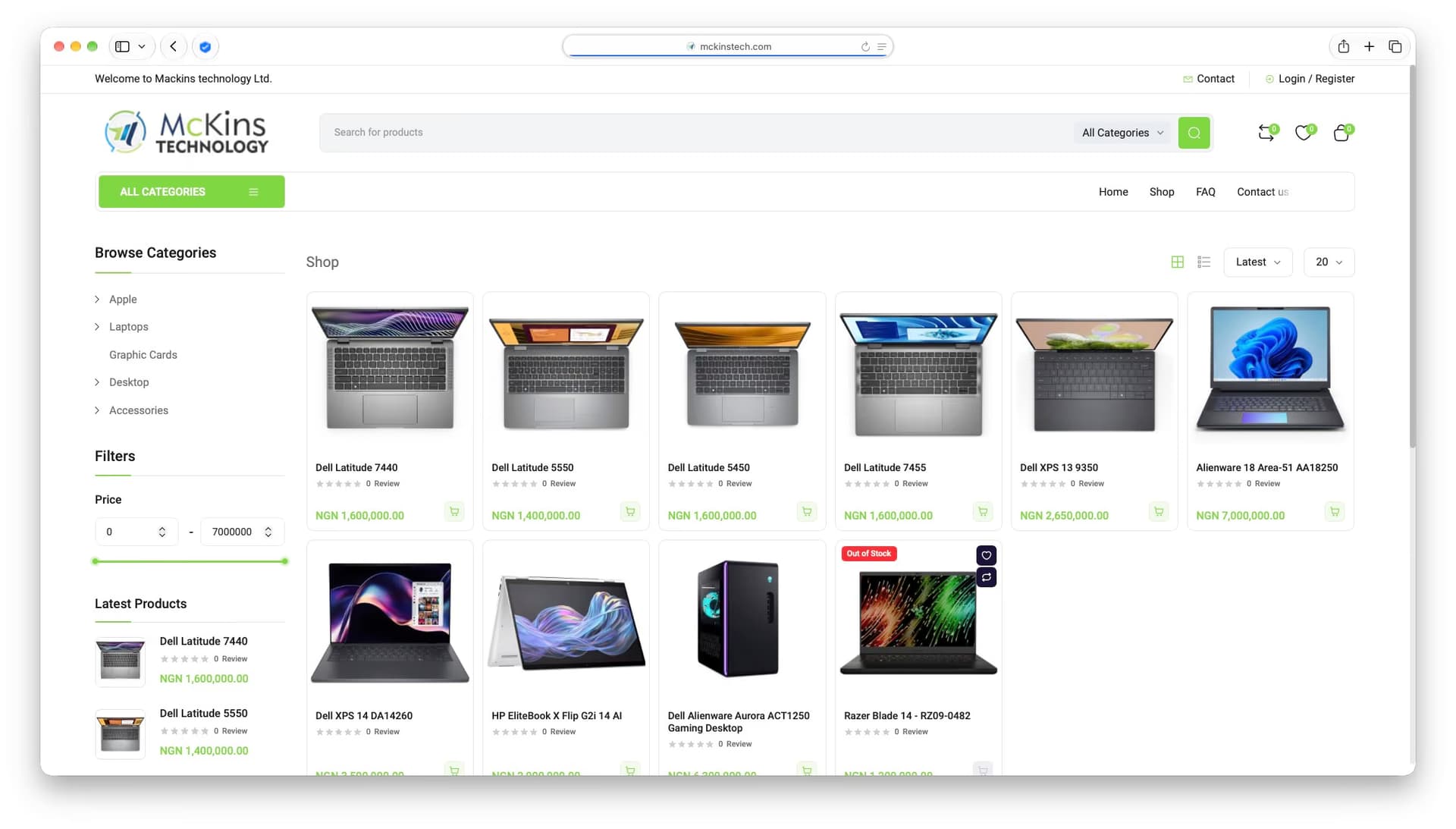Click the right handle of price slider
Screen dimensions: 1456x829
284,561
